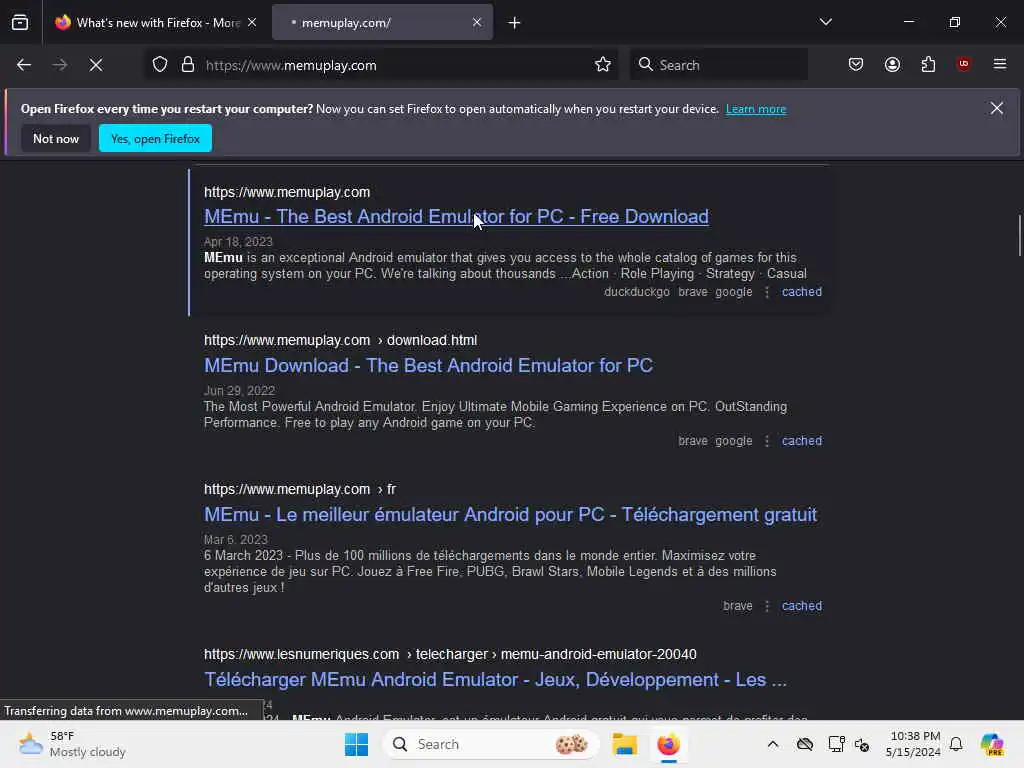Click brave source on first MEmu result
Viewport: 1024px width, 768px height.
[x=692, y=292]
